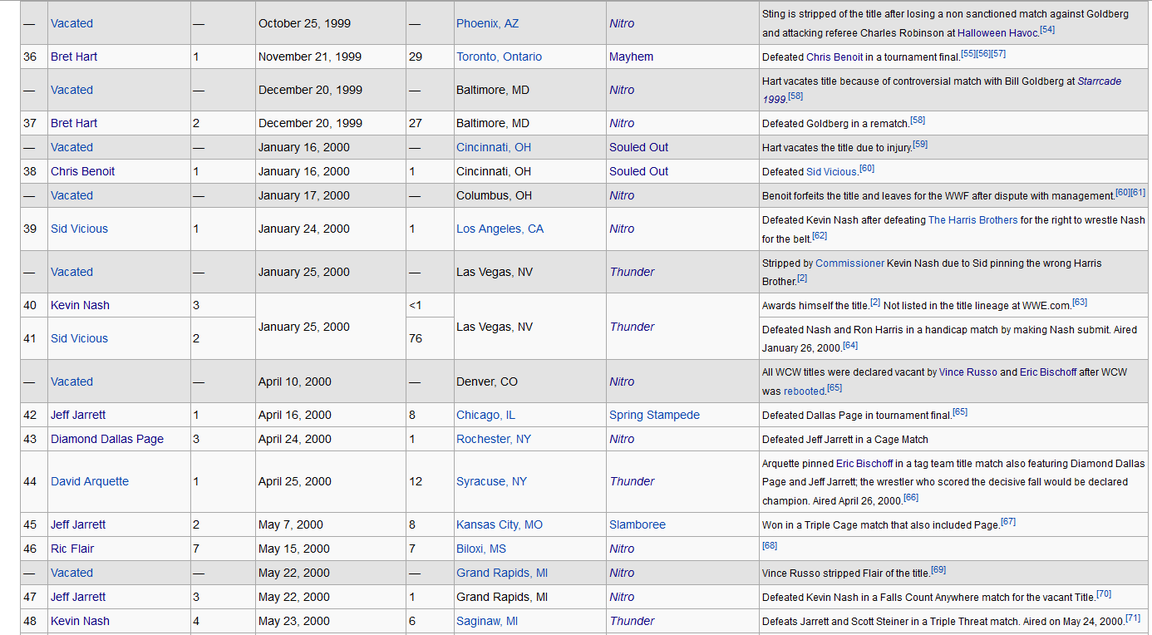Open The Harris Brothers link
The image size is (1152, 635).
click(973, 220)
